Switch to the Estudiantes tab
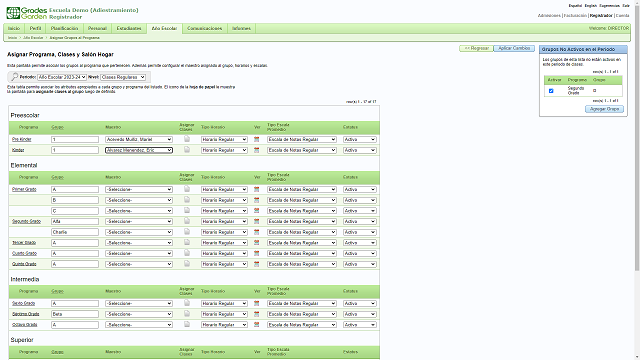640x360 pixels. pyautogui.click(x=129, y=28)
